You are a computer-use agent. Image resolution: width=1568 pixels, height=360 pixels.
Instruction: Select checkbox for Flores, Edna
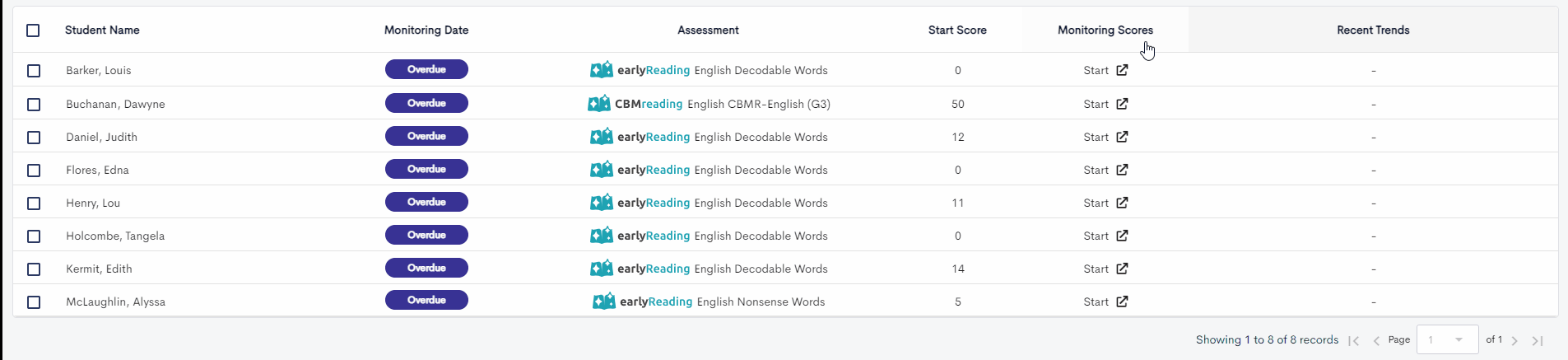34,171
